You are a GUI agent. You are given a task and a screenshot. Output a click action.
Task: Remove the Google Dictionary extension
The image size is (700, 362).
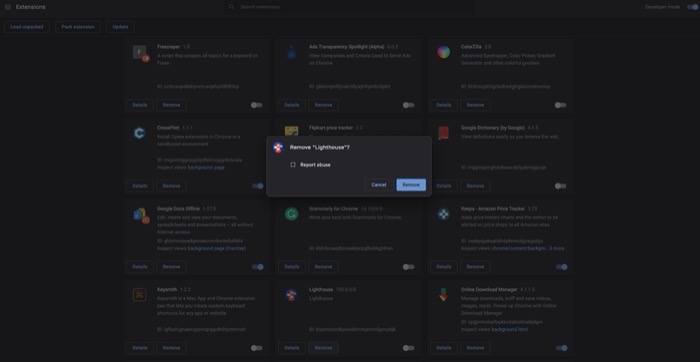coord(475,186)
